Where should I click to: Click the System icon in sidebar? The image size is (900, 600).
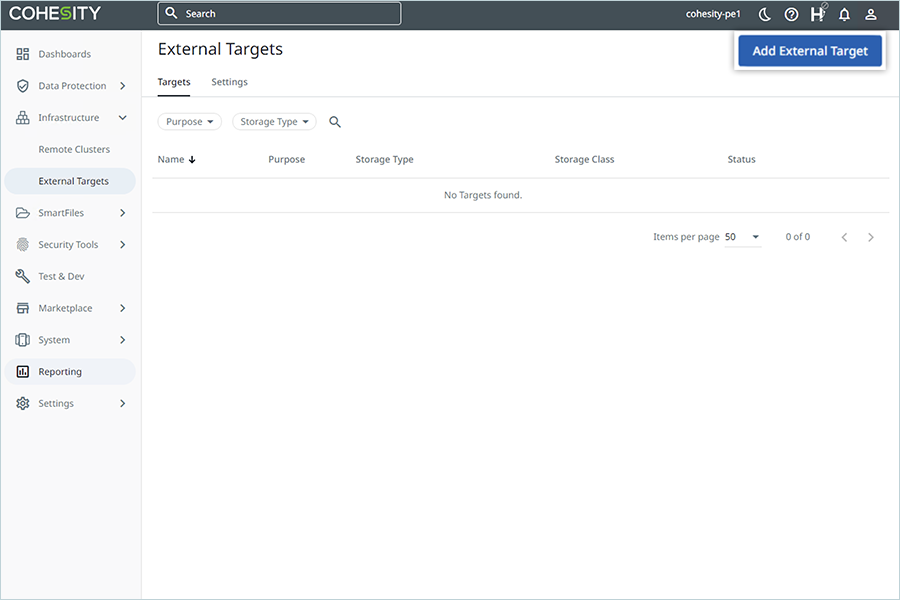22,340
